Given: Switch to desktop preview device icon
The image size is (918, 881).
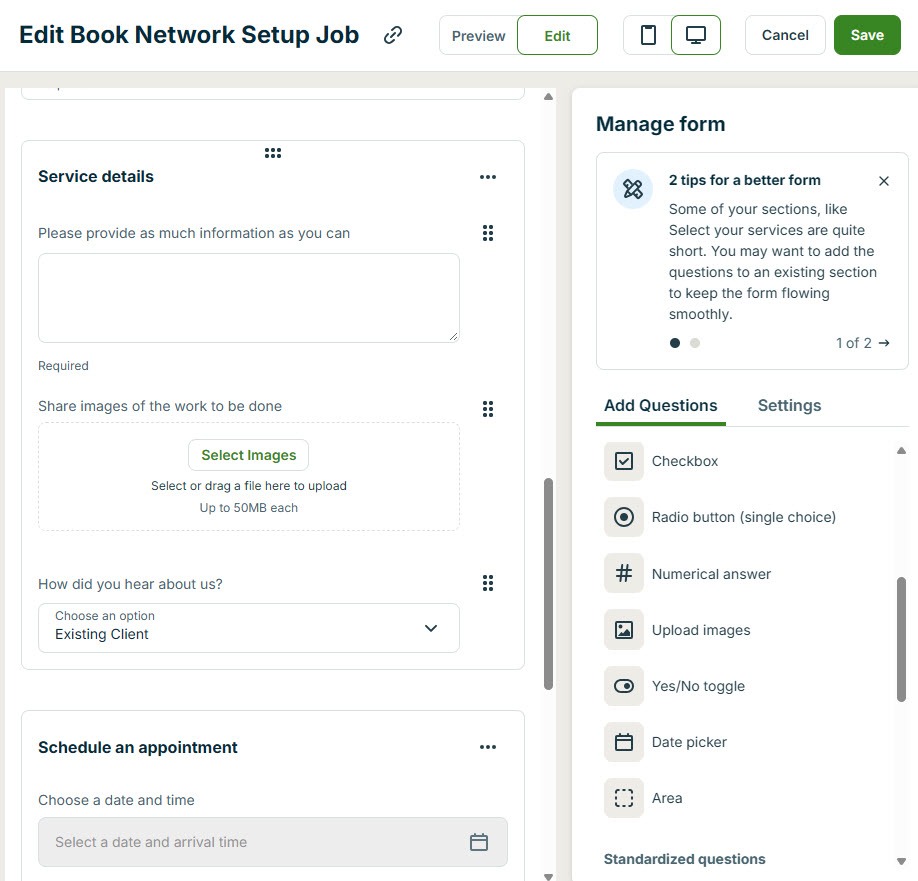Looking at the screenshot, I should (696, 35).
